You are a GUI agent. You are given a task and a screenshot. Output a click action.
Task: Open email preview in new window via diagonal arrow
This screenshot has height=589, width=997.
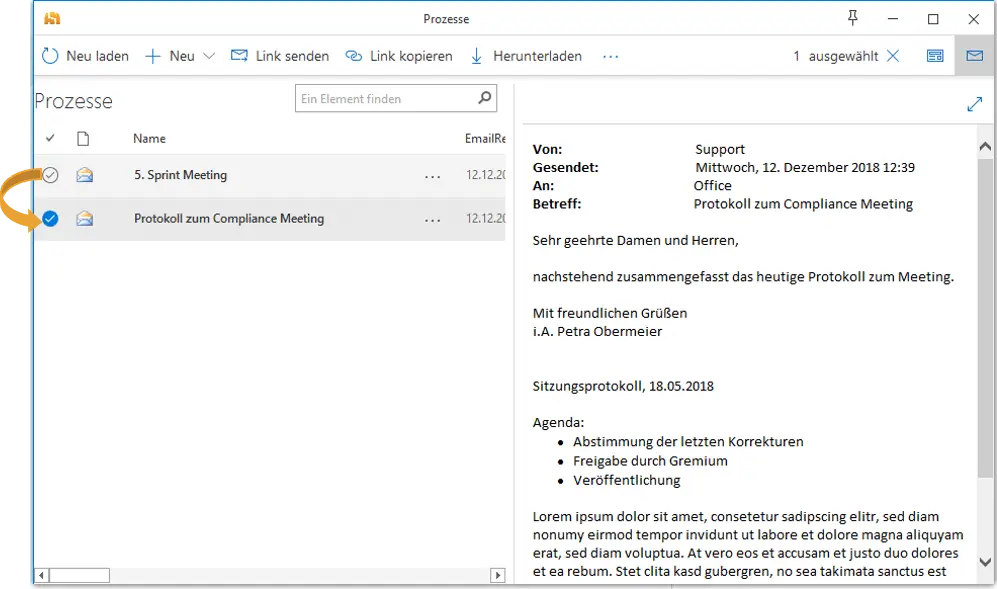[975, 103]
